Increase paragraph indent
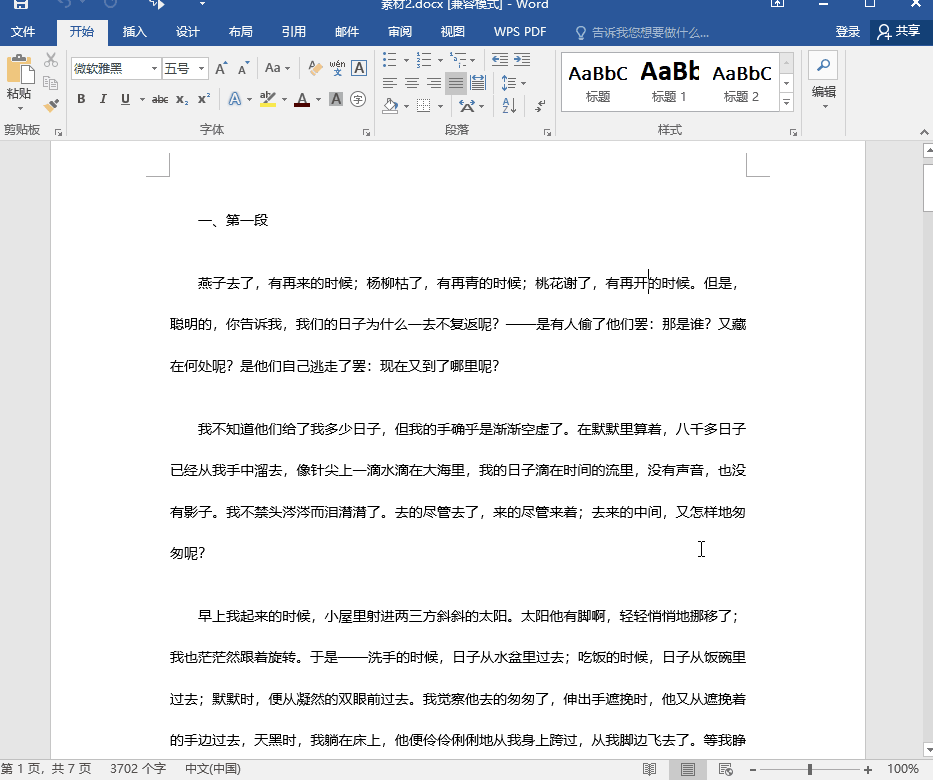This screenshot has height=780, width=933. point(522,59)
